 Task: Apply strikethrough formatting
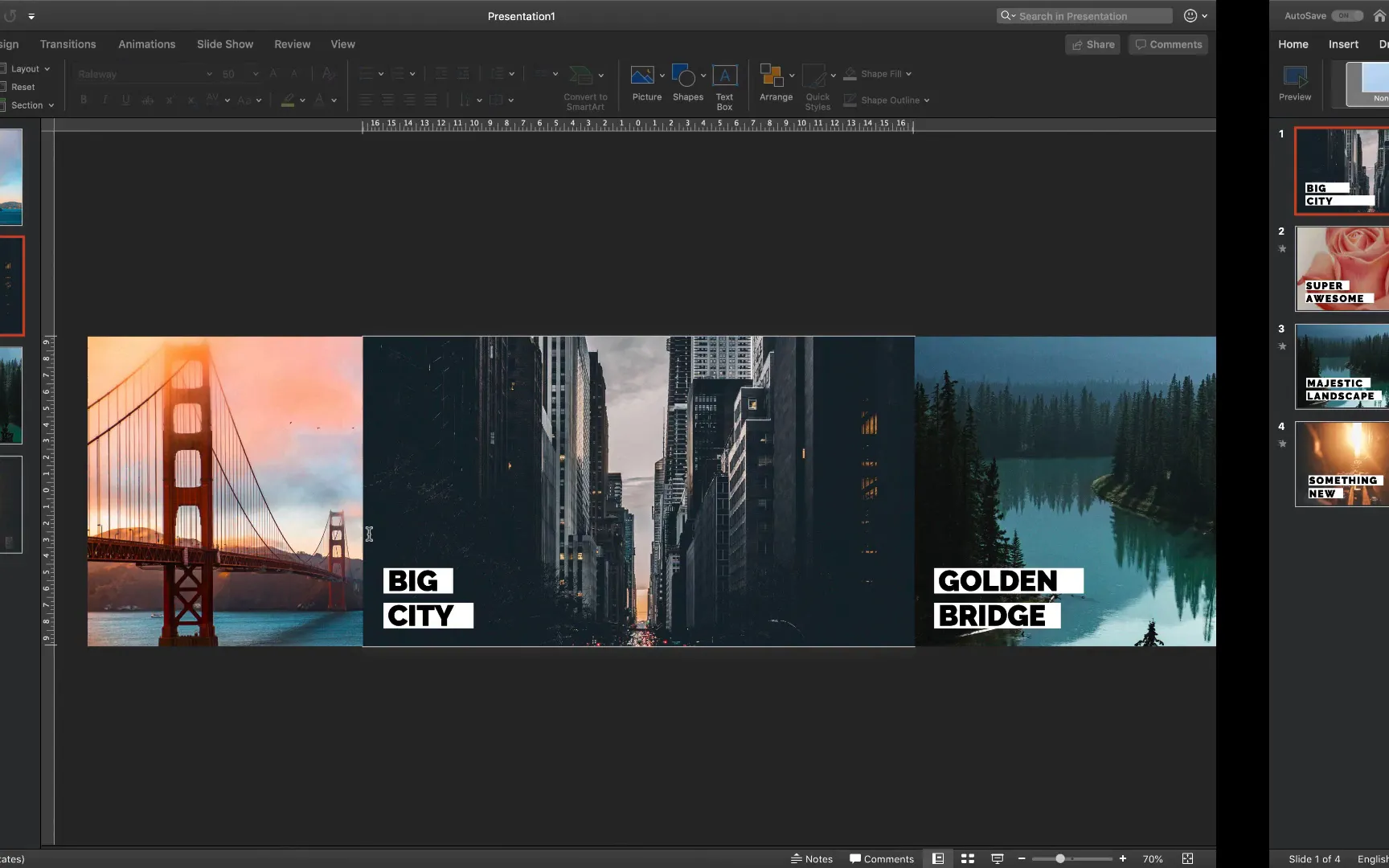(x=148, y=100)
